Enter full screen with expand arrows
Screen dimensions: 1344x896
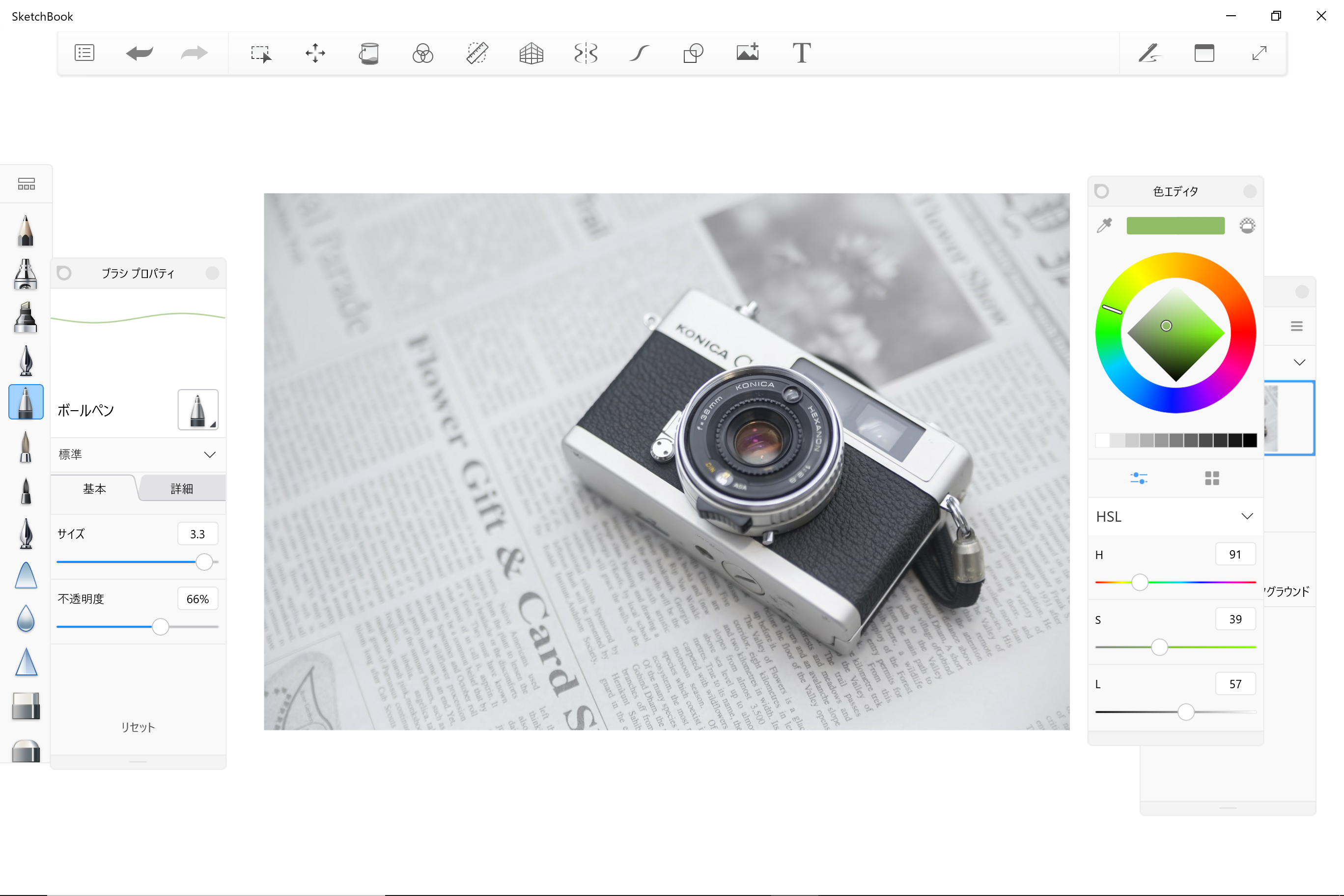(x=1260, y=53)
